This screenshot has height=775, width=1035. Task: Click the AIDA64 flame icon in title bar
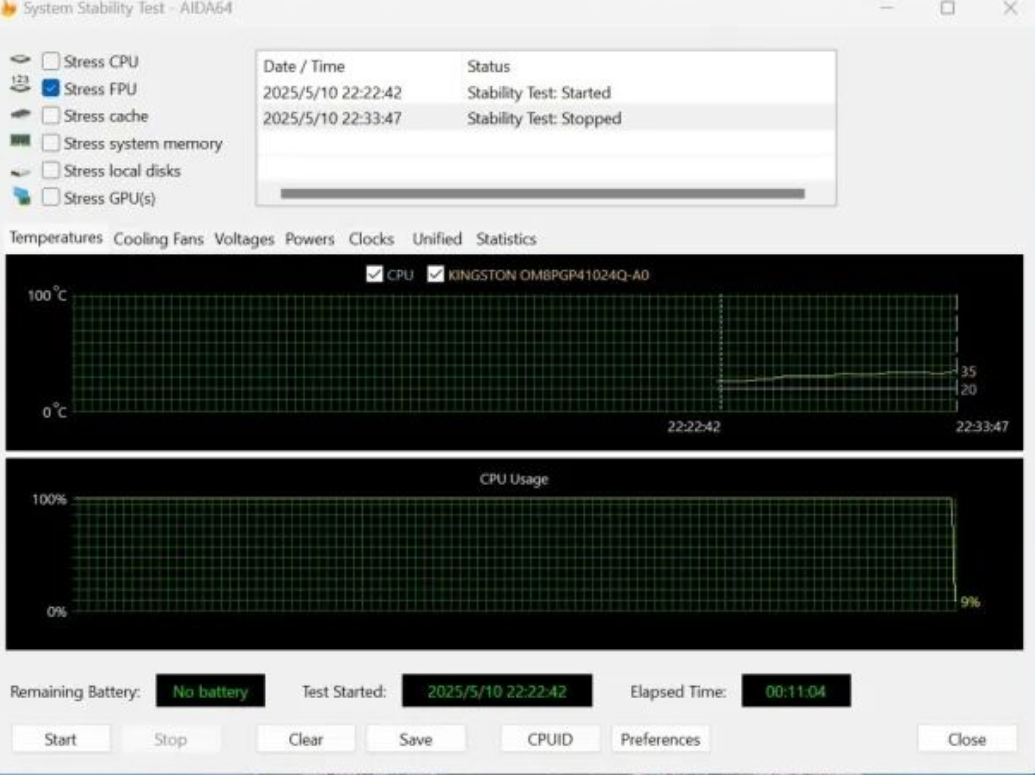10,8
